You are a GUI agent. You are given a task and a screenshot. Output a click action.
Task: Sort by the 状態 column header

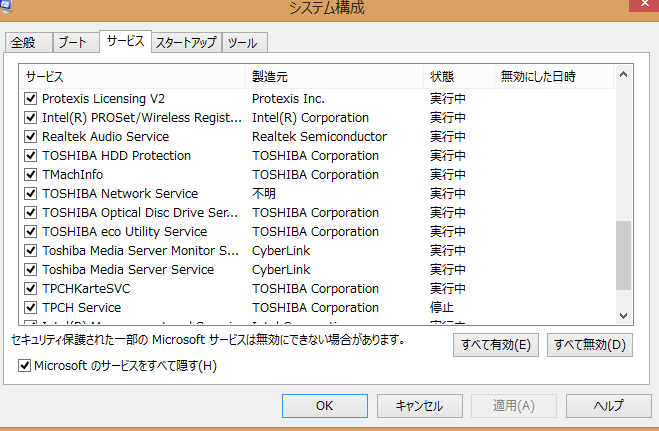pos(459,76)
